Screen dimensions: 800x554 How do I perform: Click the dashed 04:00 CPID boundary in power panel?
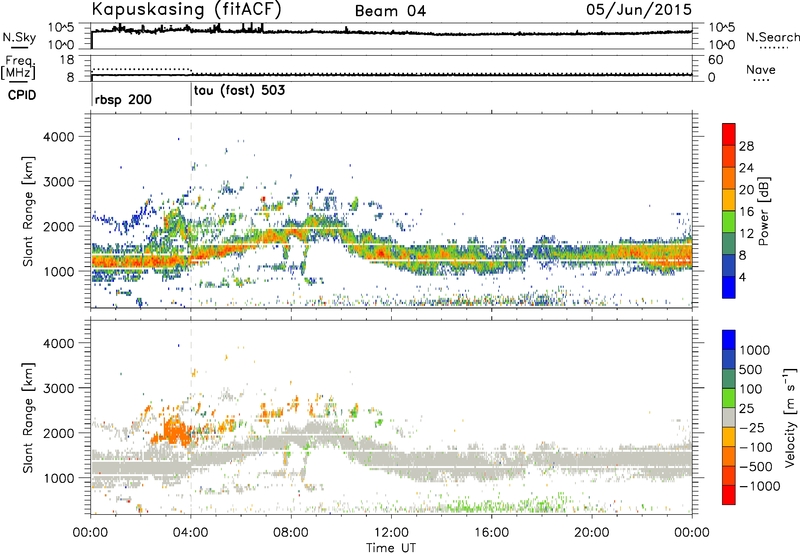(x=191, y=211)
